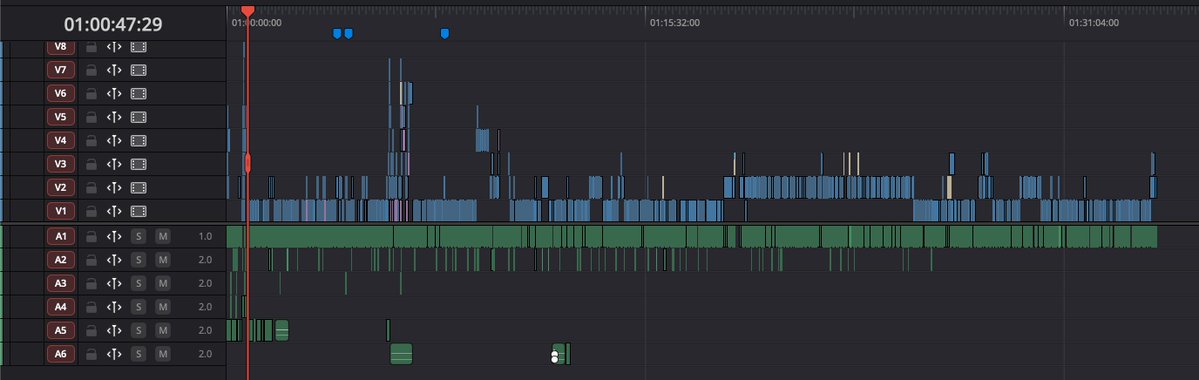Toggle auto track selector on V8
Viewport: 1199px width, 380px height.
tap(114, 47)
